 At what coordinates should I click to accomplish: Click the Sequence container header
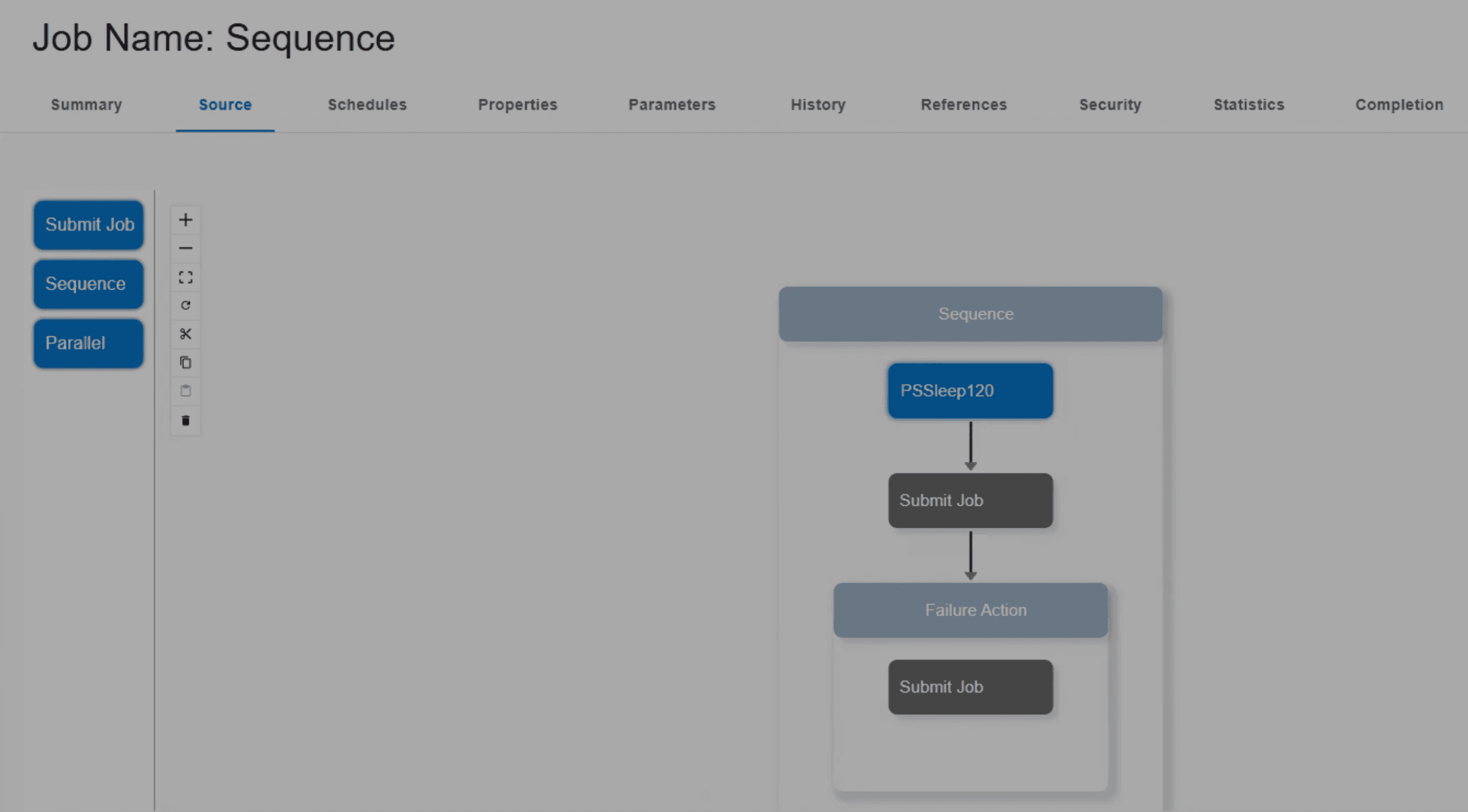coord(970,314)
